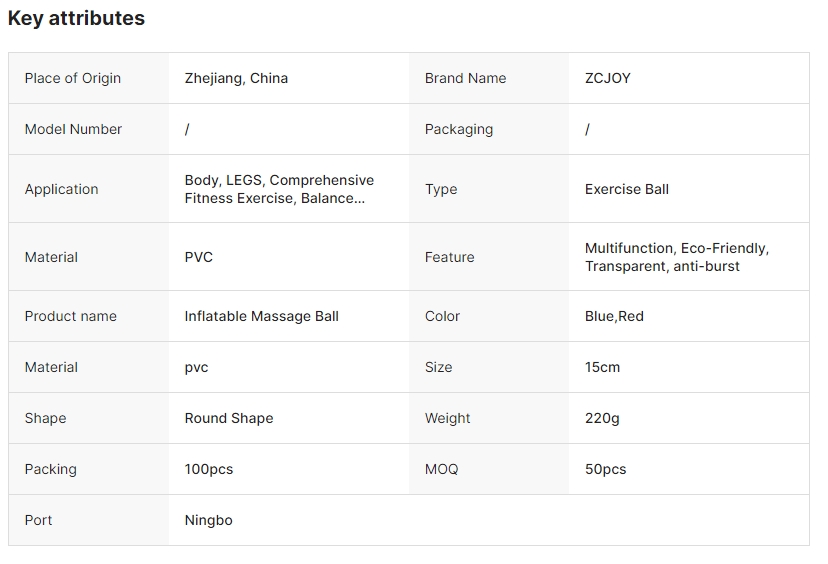Click the "15cm" size value
828x564 pixels.
602,367
